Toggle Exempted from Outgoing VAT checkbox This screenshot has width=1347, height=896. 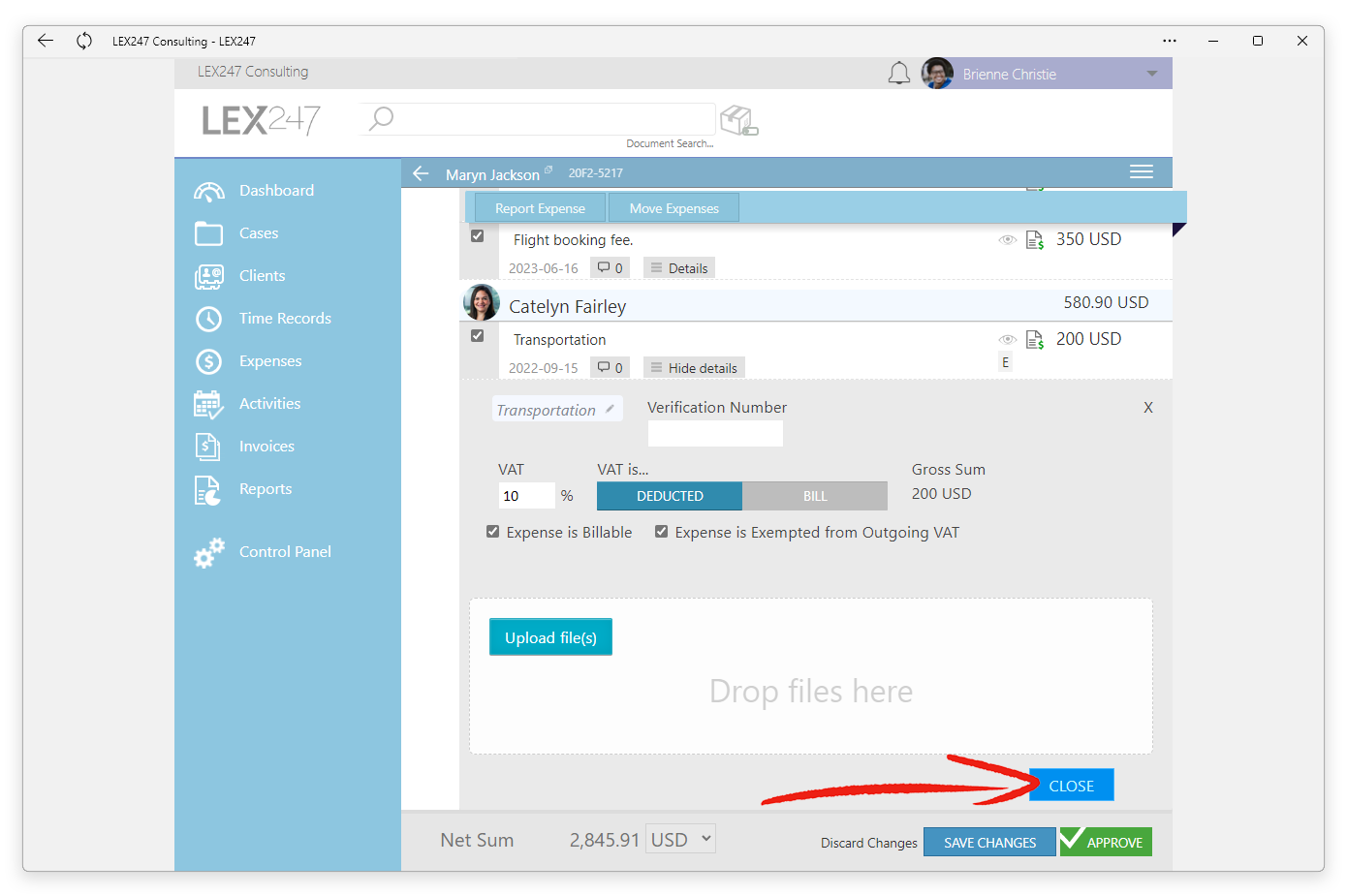pyautogui.click(x=661, y=532)
